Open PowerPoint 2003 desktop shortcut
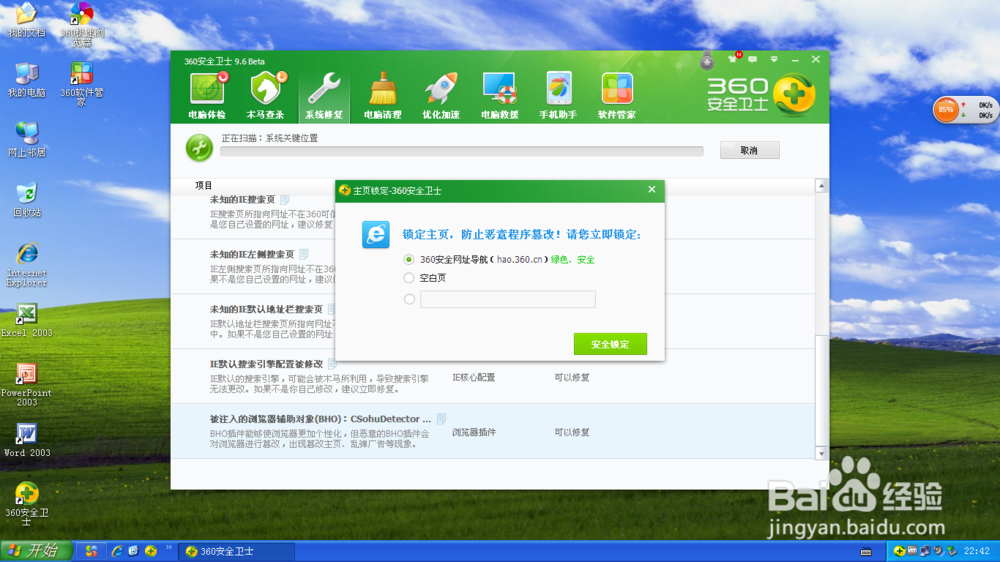1000x562 pixels. point(26,385)
